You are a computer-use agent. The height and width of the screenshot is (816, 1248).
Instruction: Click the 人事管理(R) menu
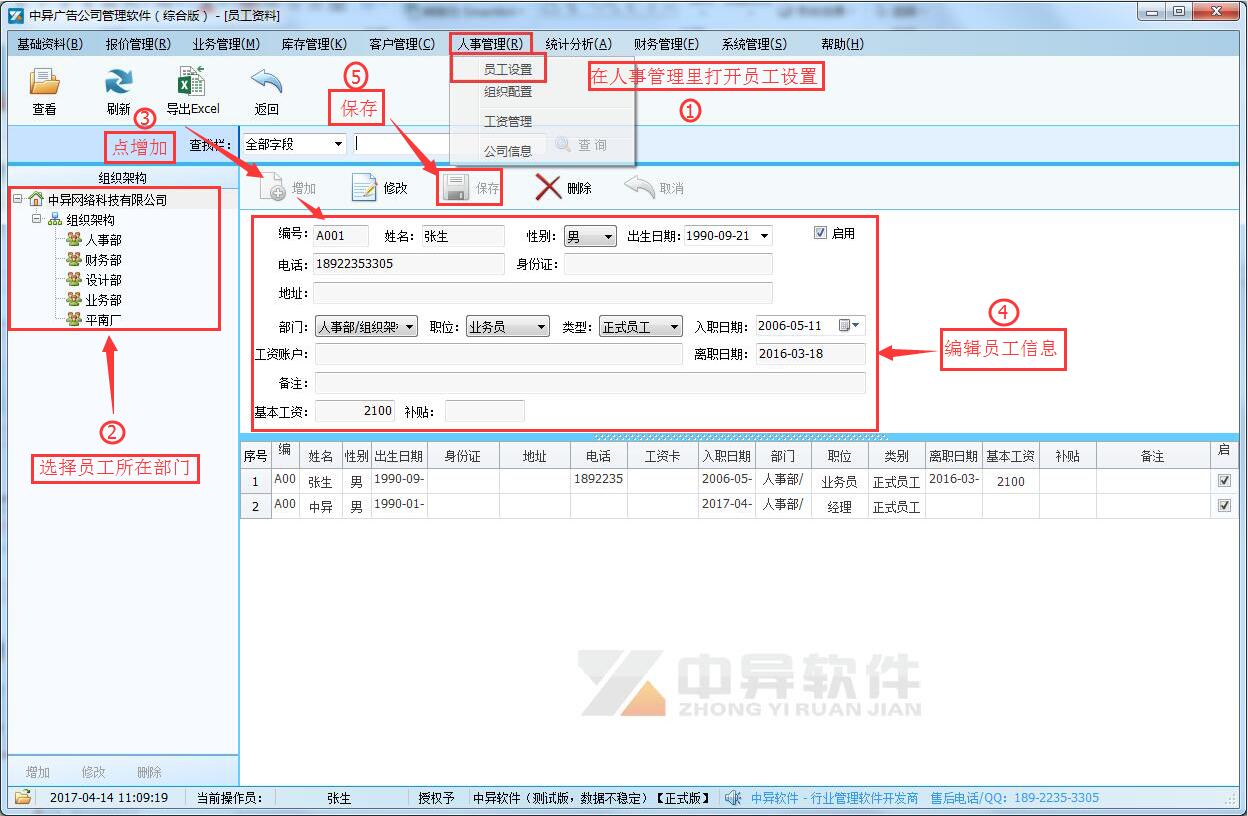click(x=491, y=44)
